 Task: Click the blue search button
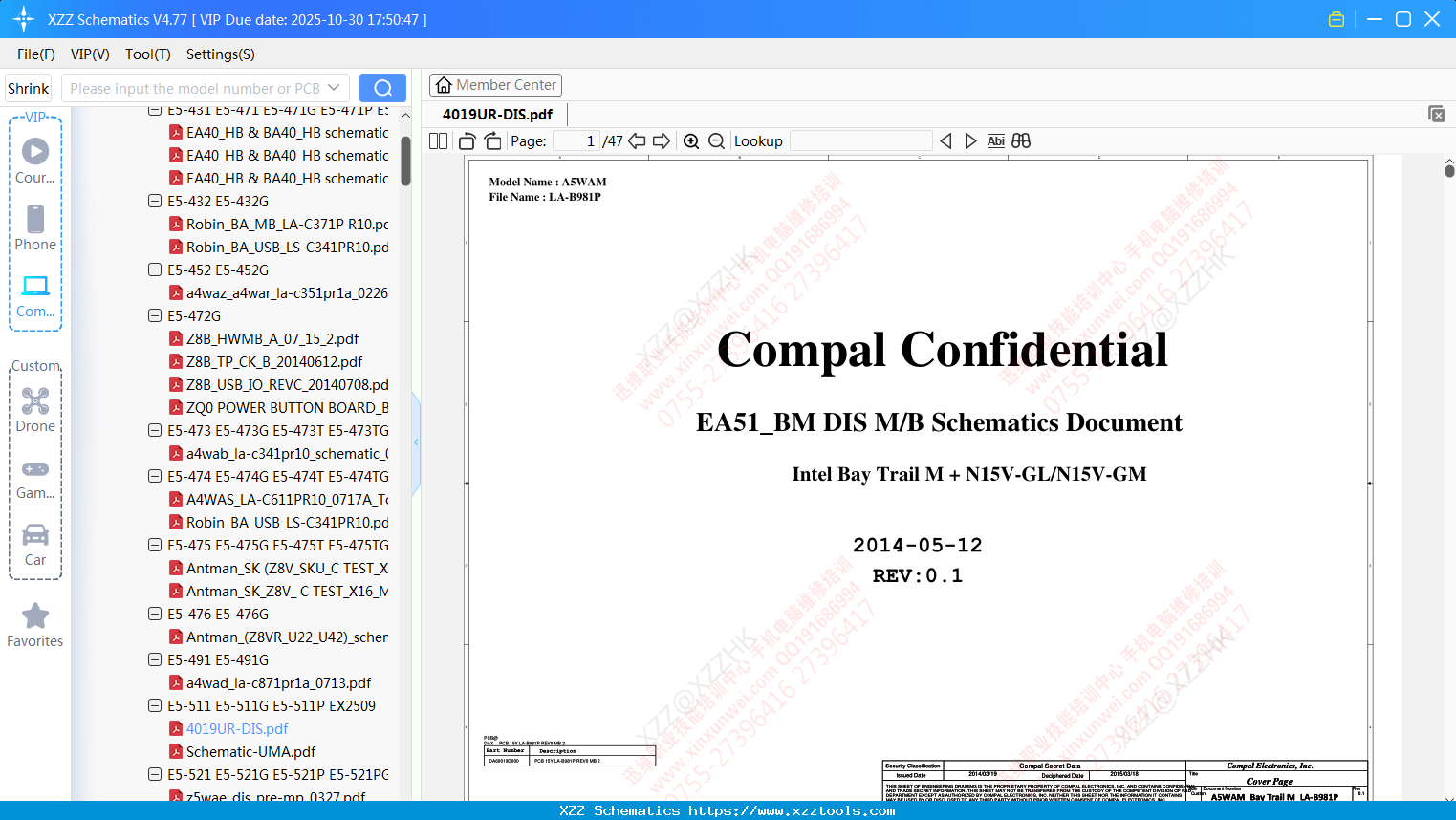(382, 88)
